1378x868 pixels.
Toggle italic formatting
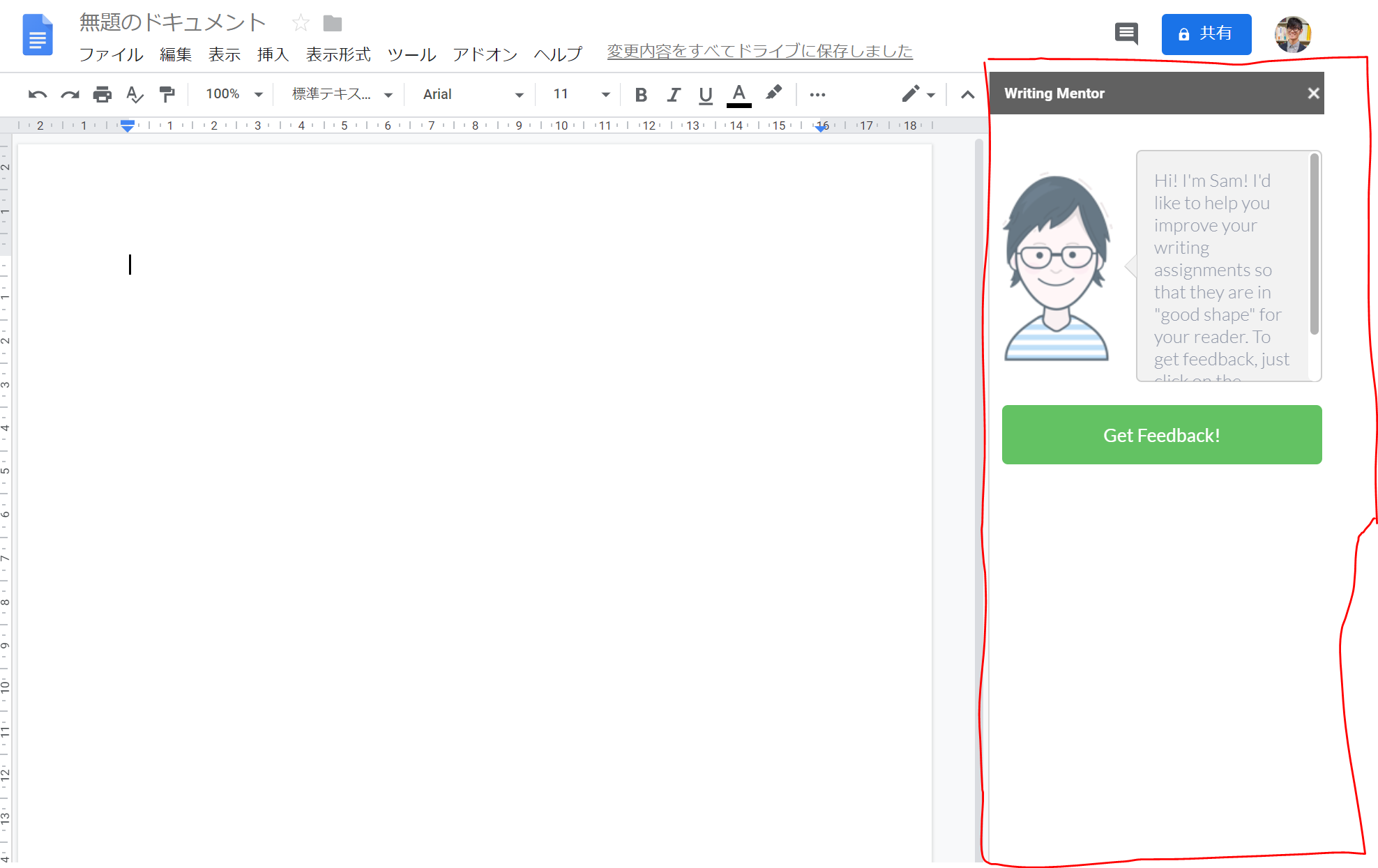click(x=673, y=94)
